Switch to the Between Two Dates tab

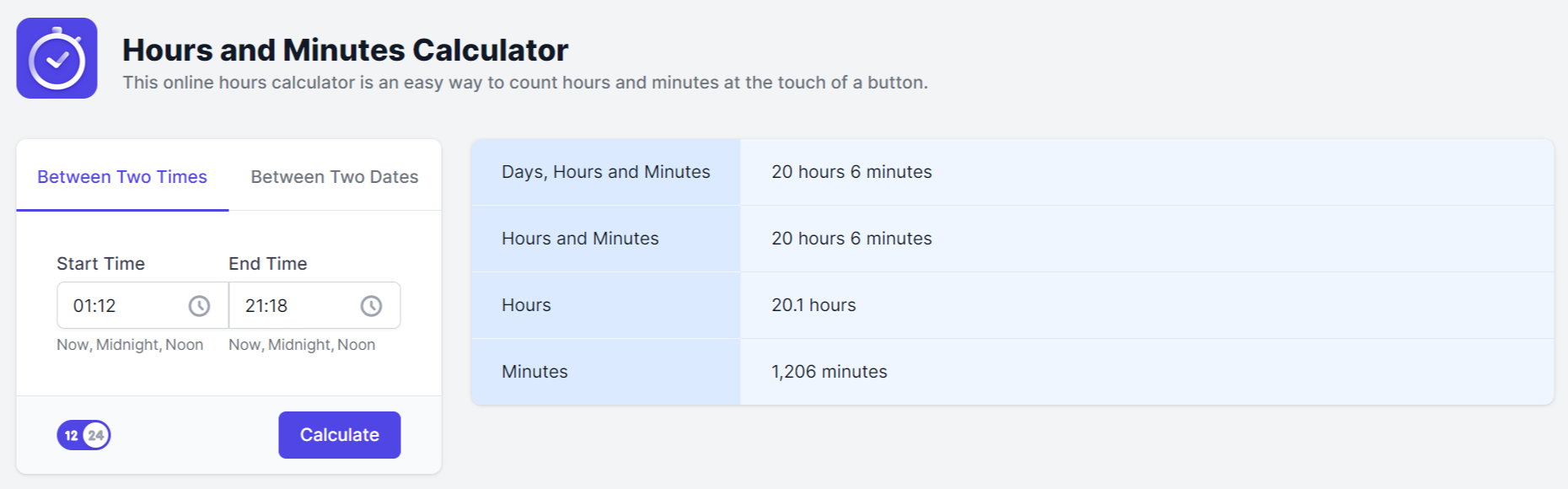tap(335, 177)
